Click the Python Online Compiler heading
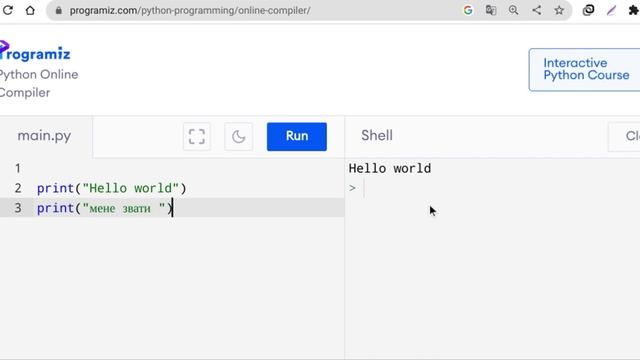640x360 pixels. coord(39,83)
